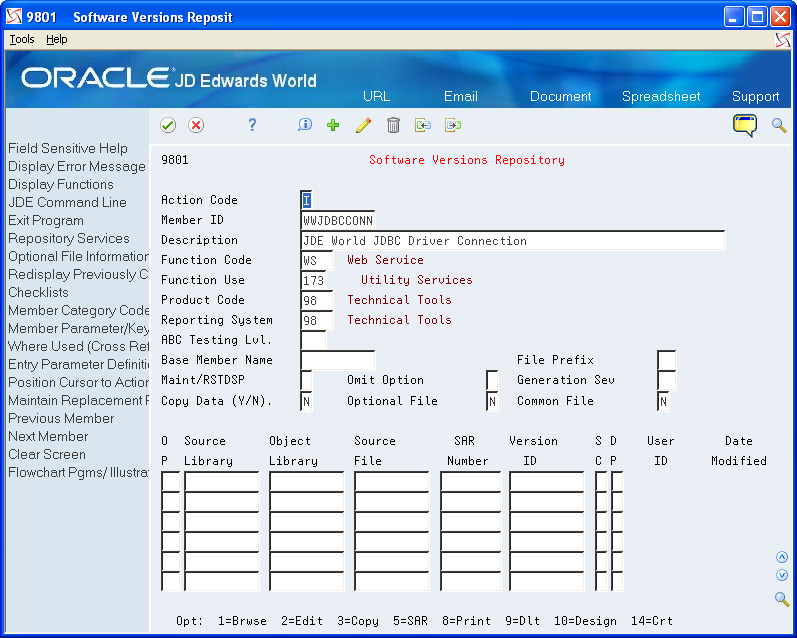Click the Base Member Name field
The width and height of the screenshot is (797, 638).
coord(338,360)
